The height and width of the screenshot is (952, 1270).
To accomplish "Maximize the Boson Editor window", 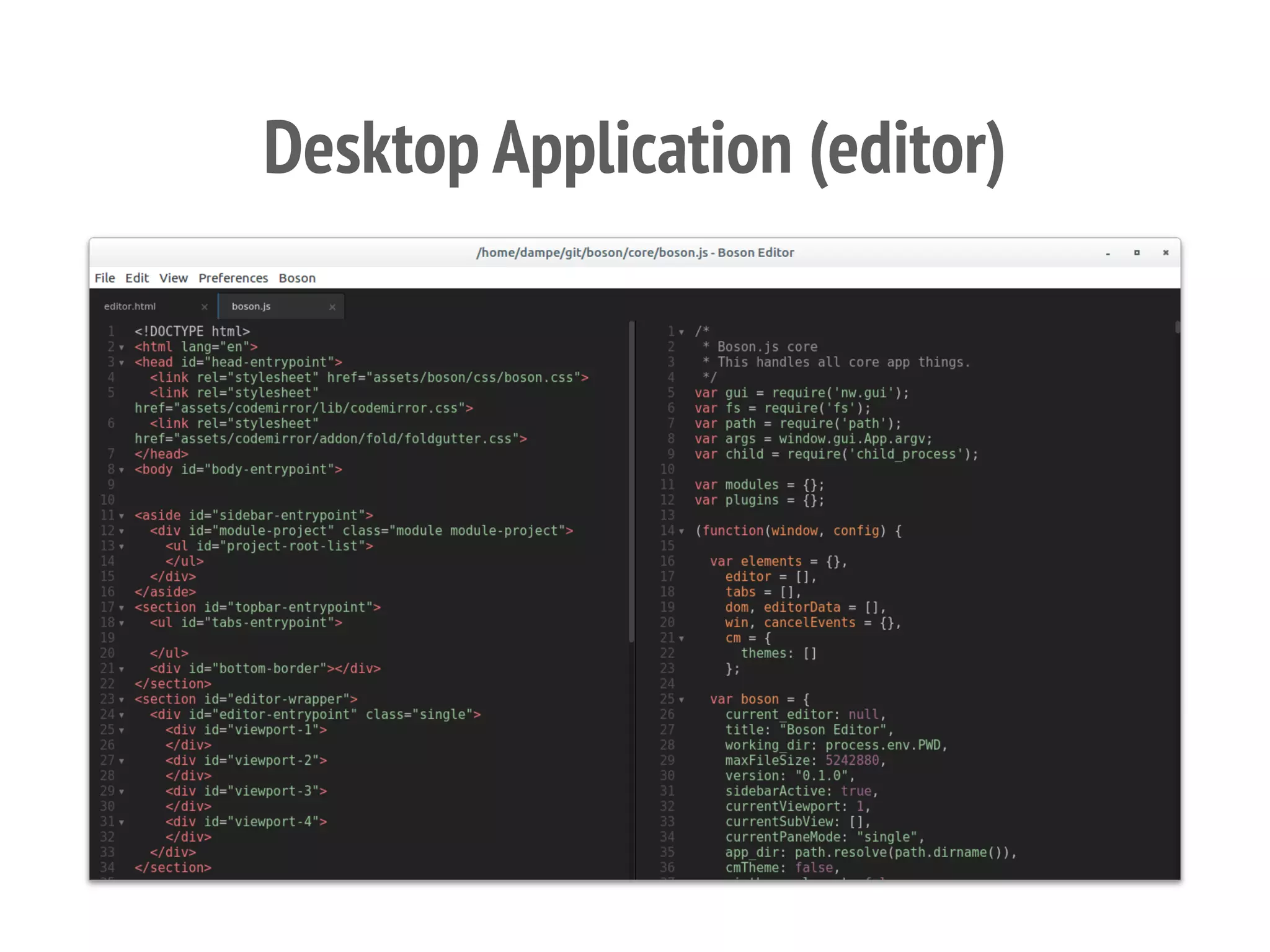I will 1137,252.
